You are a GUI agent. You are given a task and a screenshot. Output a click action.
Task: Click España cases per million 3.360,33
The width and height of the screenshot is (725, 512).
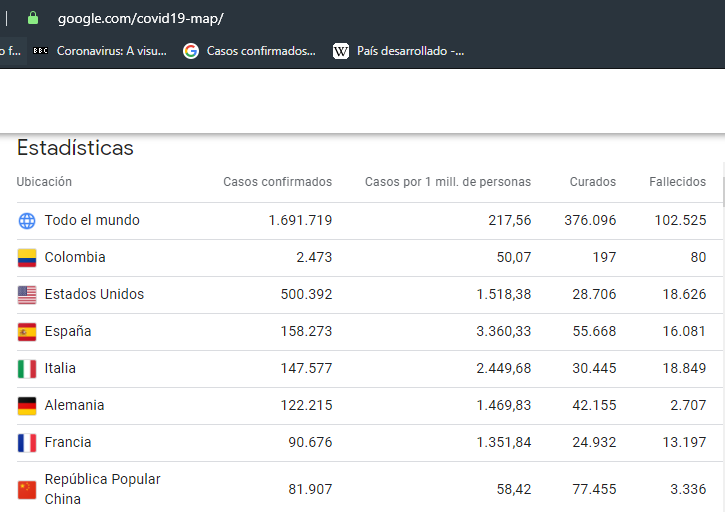(504, 331)
